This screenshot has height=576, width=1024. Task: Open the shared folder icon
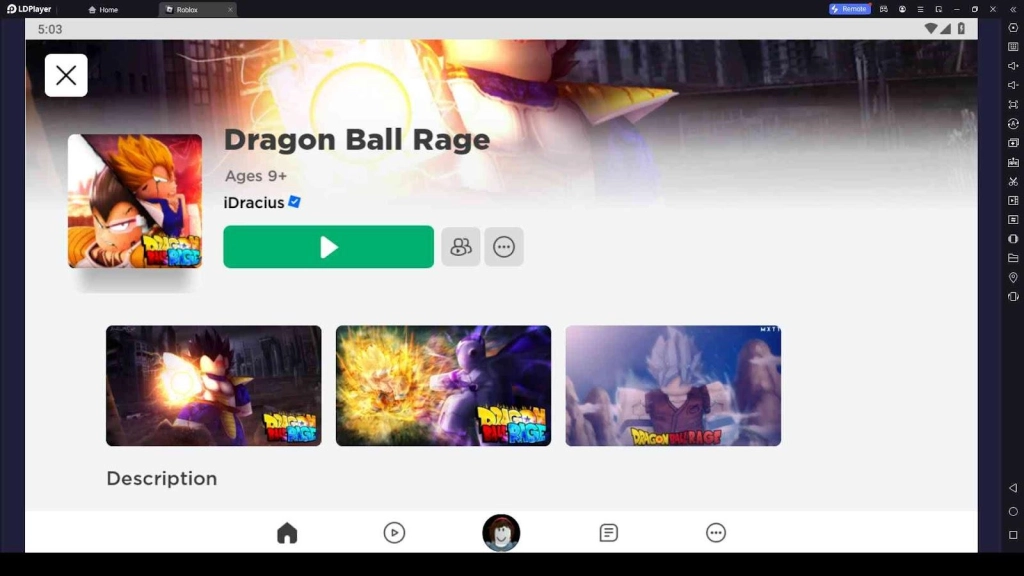tap(1013, 258)
